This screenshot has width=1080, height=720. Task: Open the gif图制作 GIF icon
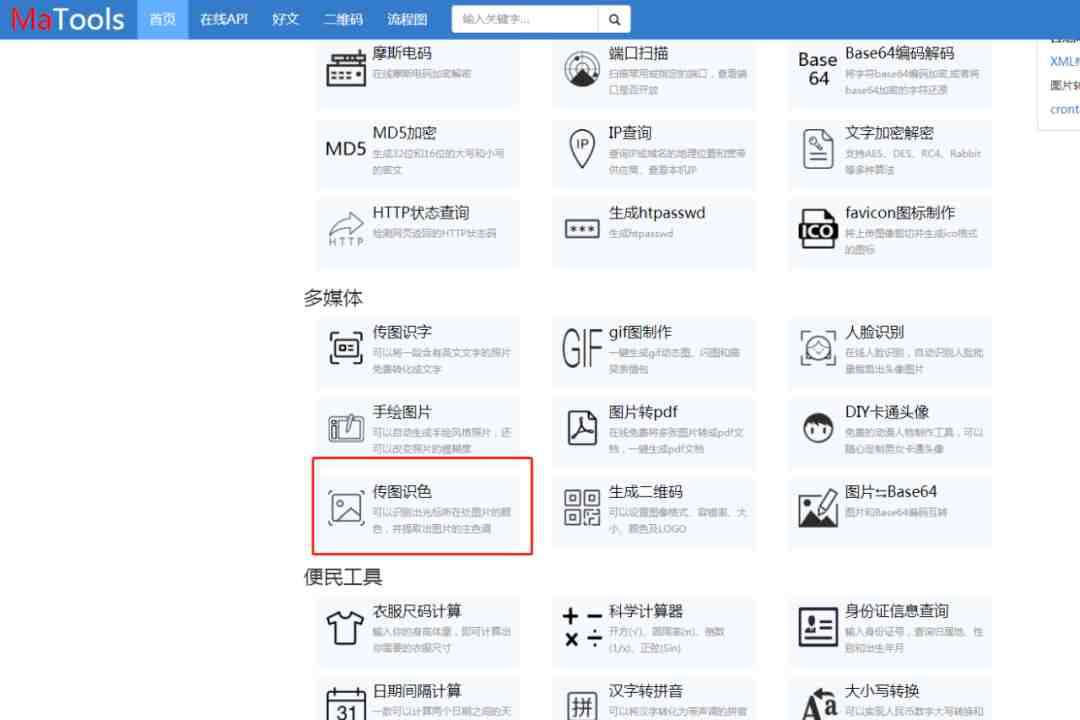coord(582,348)
